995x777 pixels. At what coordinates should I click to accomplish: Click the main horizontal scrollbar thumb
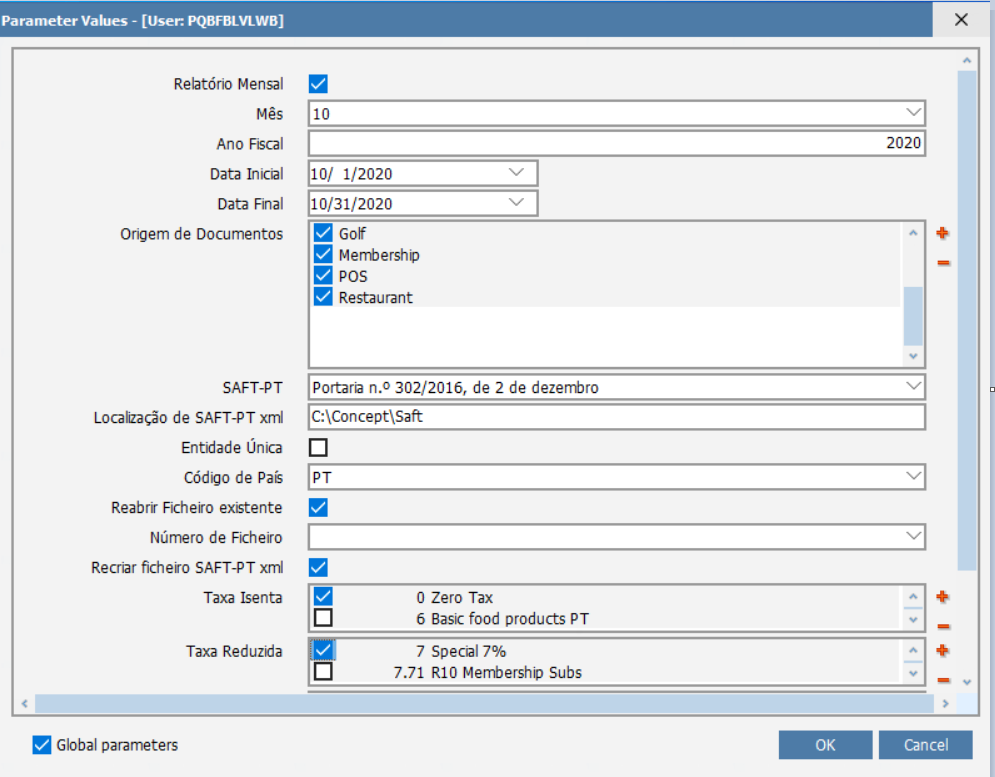click(484, 703)
